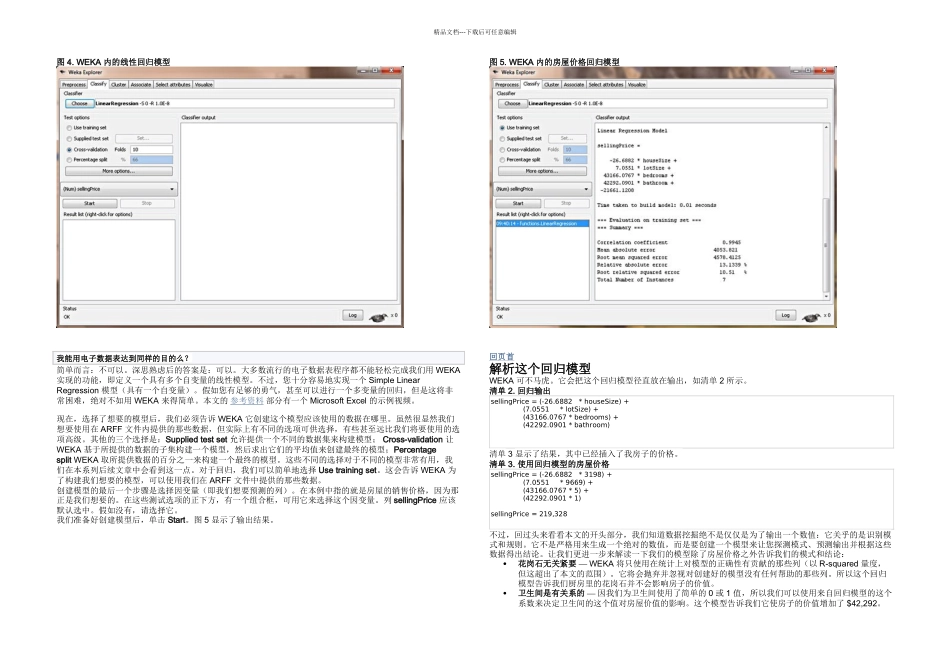The width and height of the screenshot is (950, 672).
Task: Select Cross-validation radio in Figure 4 window
Action: tap(69, 150)
